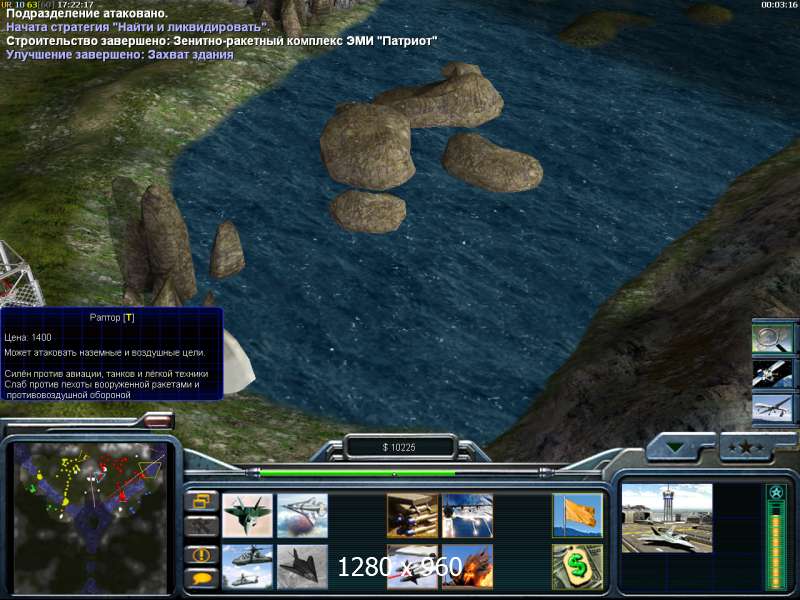Build the Aurora supersonic bomber
This screenshot has height=600, width=800.
click(303, 515)
